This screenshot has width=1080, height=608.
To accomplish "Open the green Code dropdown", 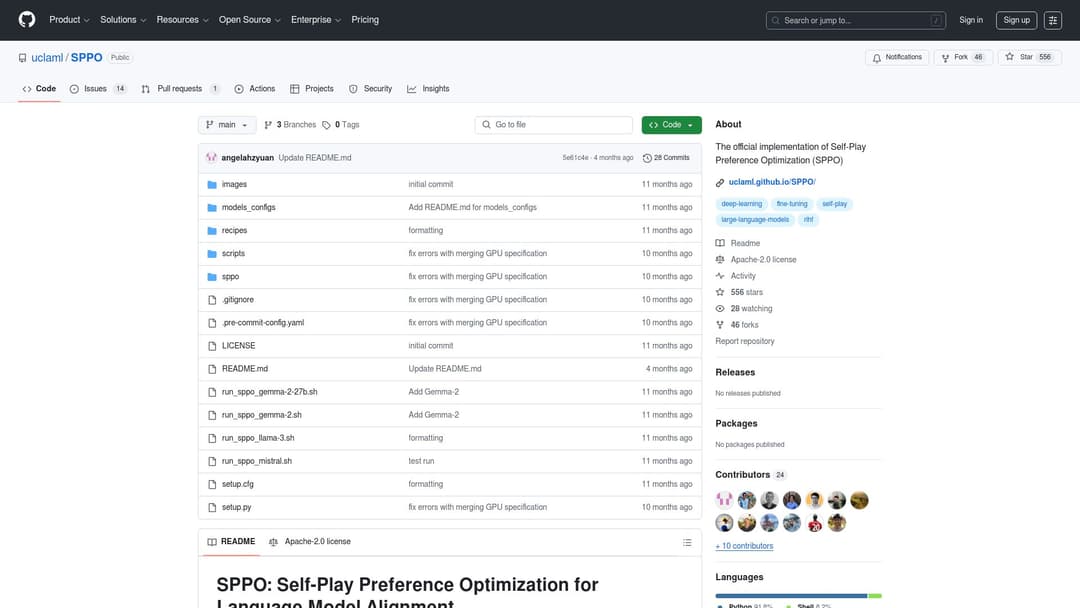I will pyautogui.click(x=672, y=125).
